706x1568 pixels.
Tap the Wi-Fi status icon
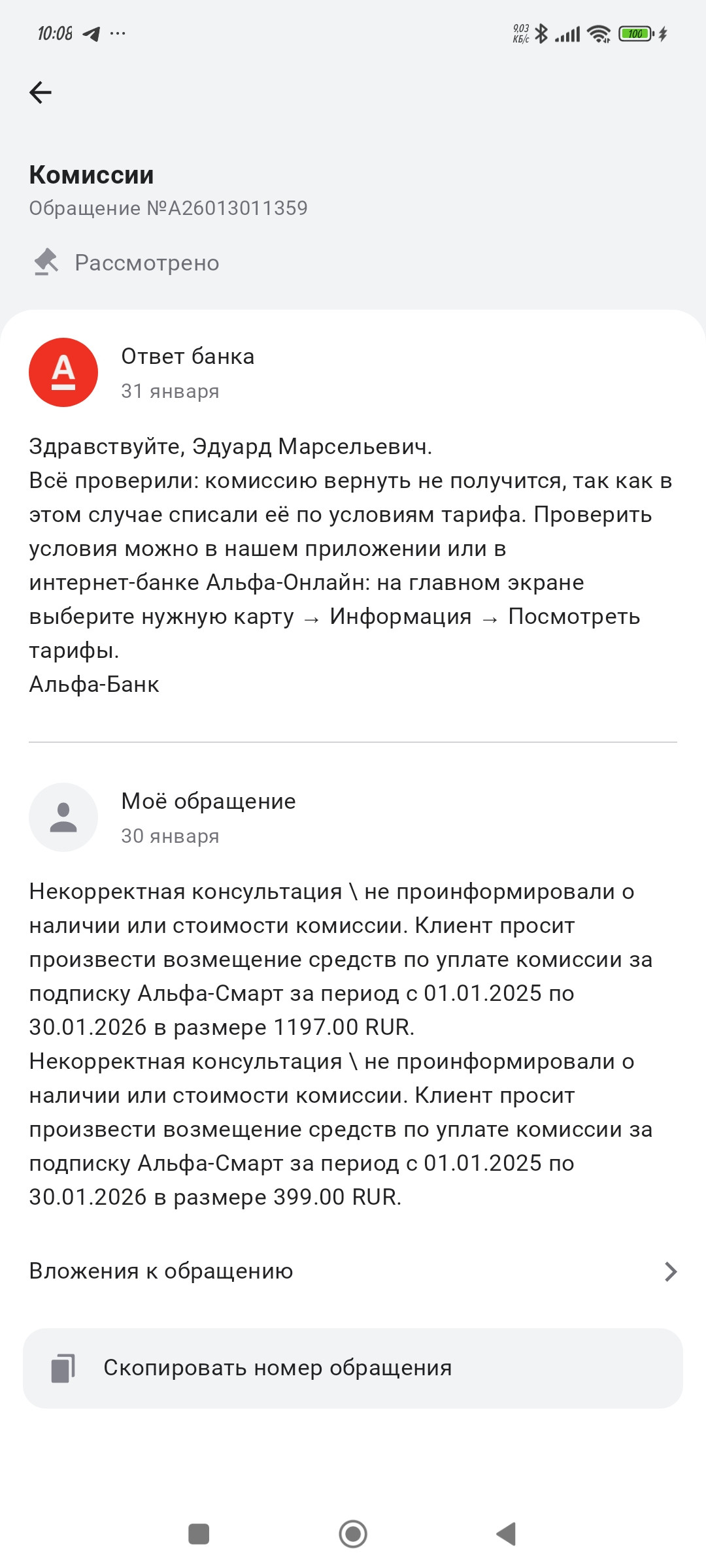tap(598, 34)
